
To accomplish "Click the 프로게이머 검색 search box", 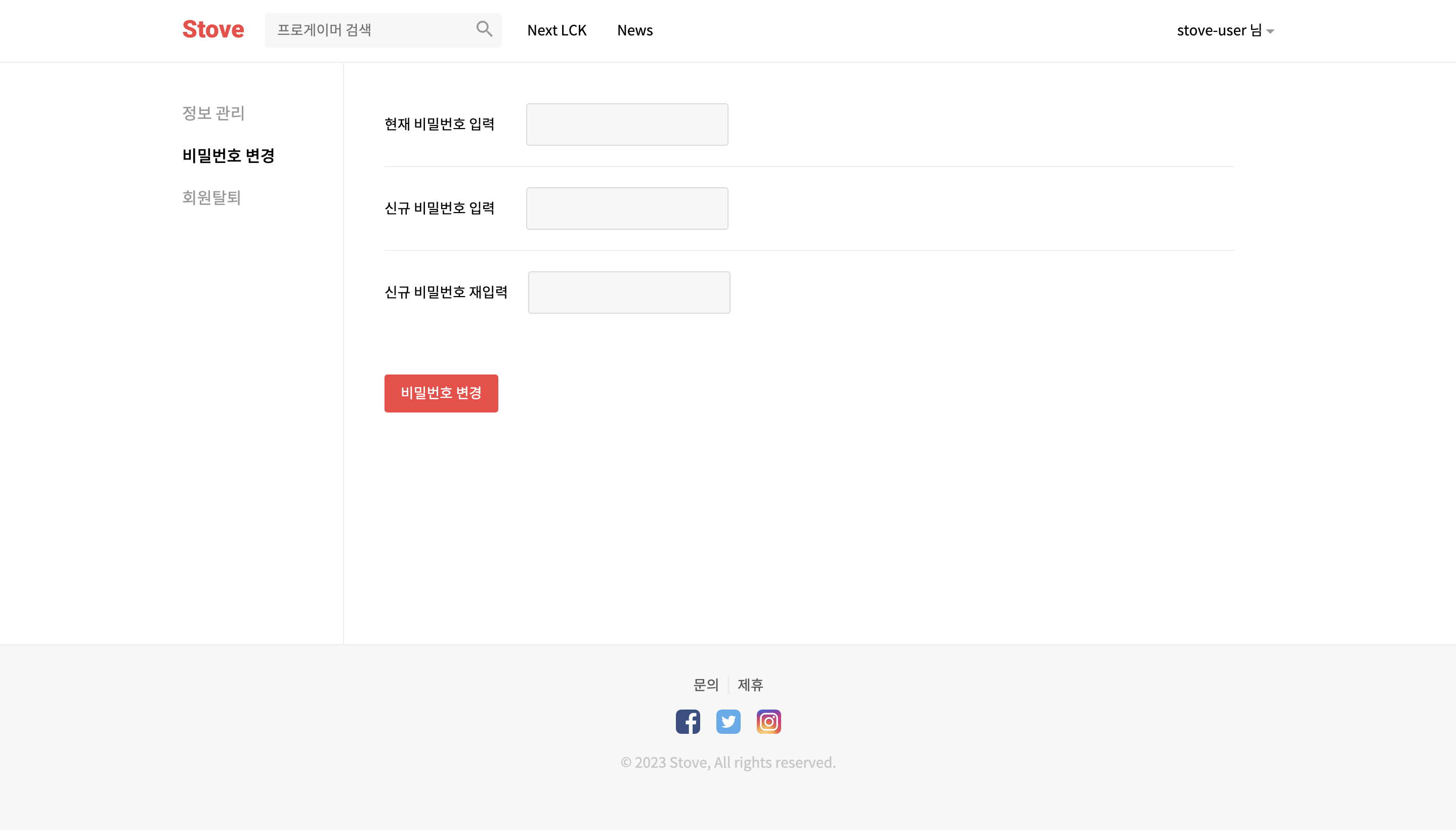I will pos(370,30).
